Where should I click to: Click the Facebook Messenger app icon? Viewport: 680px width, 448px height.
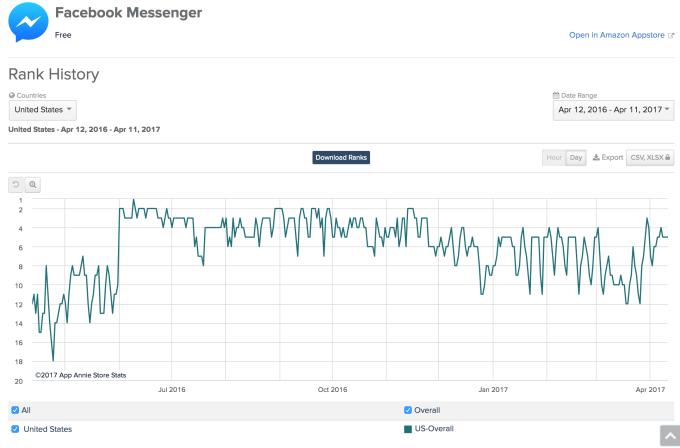(x=28, y=22)
